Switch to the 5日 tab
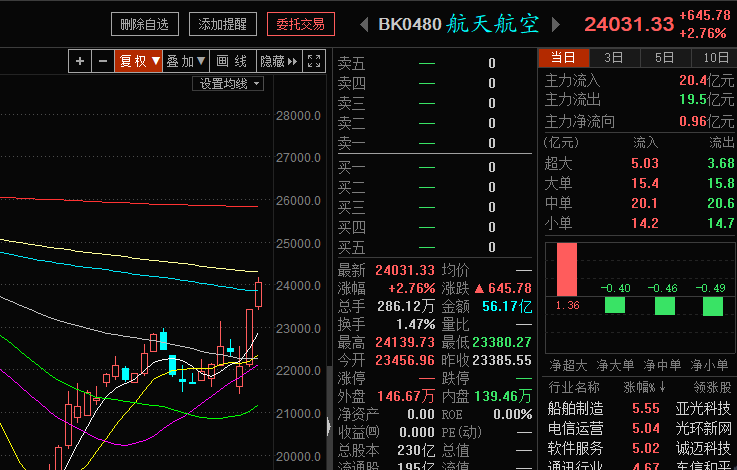737x470 pixels. (x=666, y=58)
